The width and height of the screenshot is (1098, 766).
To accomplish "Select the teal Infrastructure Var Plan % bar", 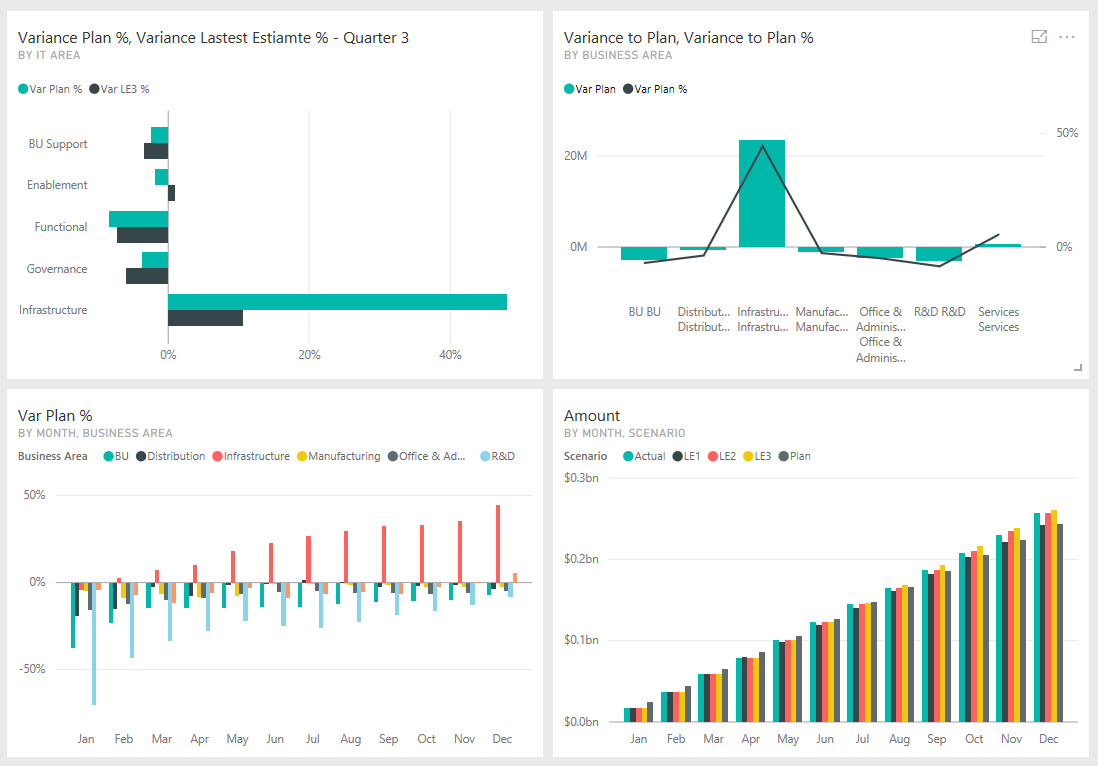I will [338, 302].
